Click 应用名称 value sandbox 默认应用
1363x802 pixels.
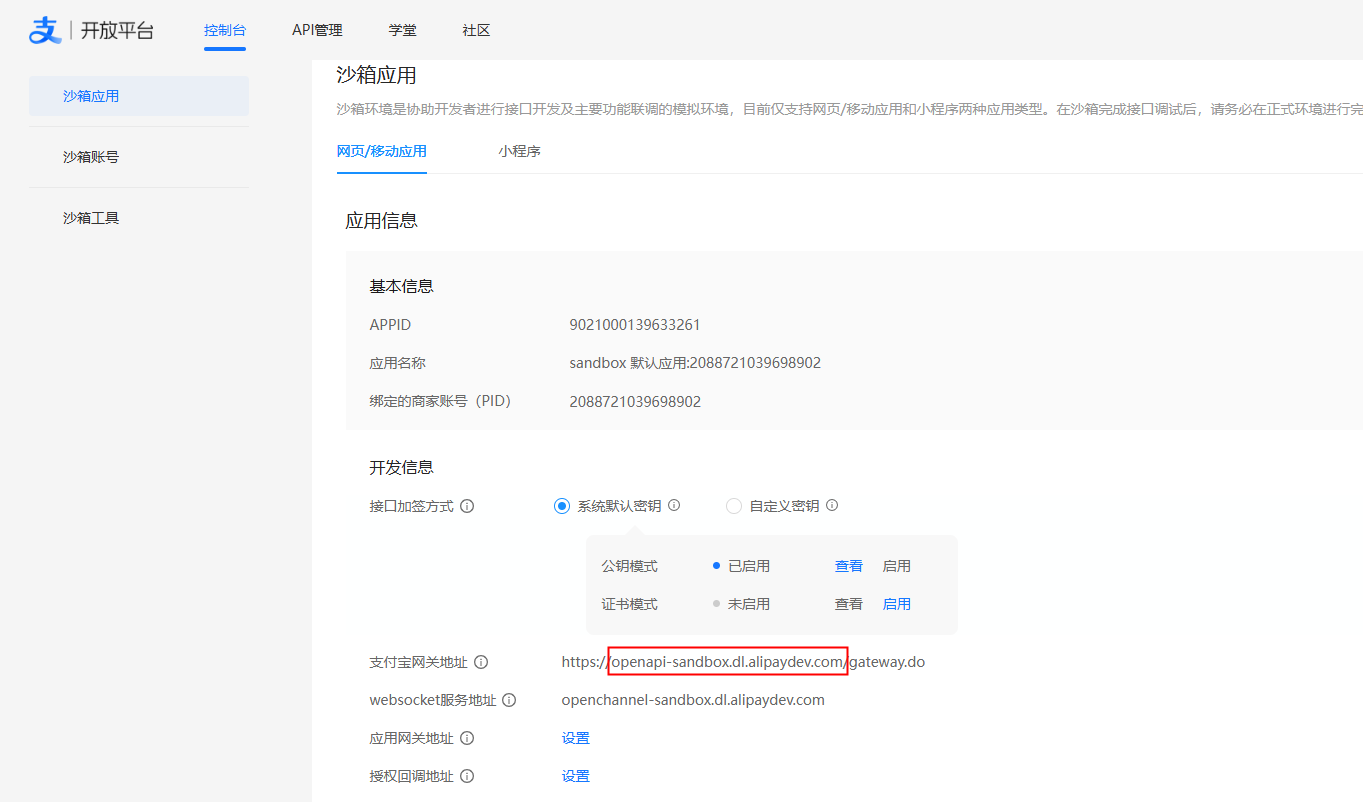point(695,363)
